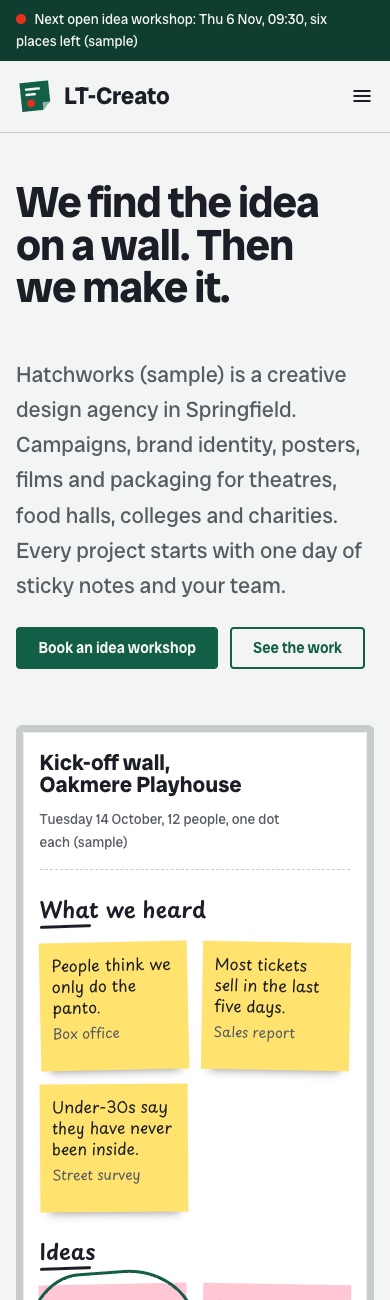The width and height of the screenshot is (390, 1300).
Task: Click the 'Sales report' source label
Action: 254,1033
